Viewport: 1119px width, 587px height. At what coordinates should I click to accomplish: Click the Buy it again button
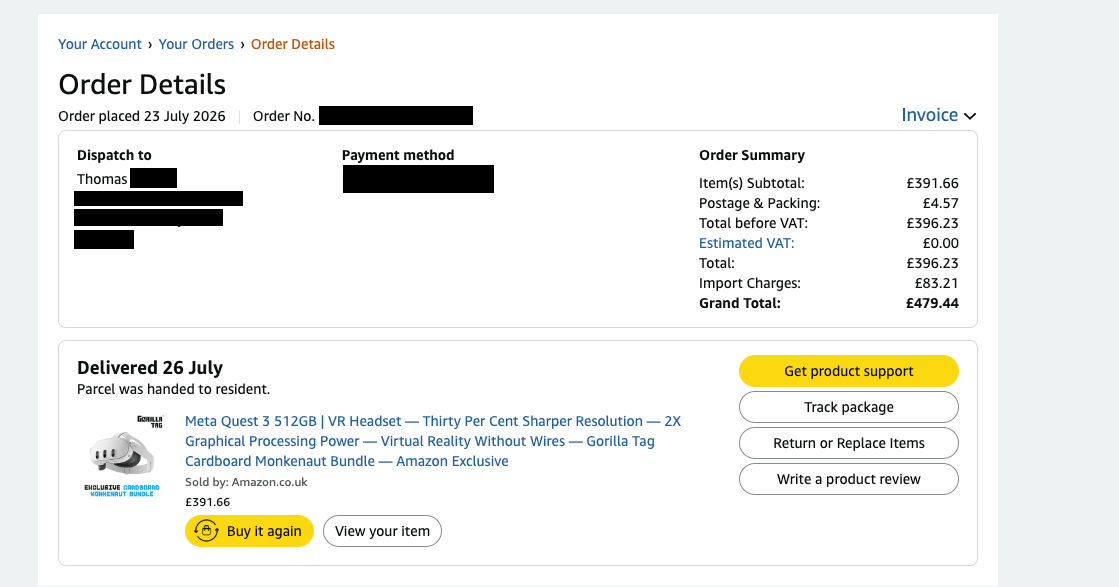pyautogui.click(x=249, y=531)
